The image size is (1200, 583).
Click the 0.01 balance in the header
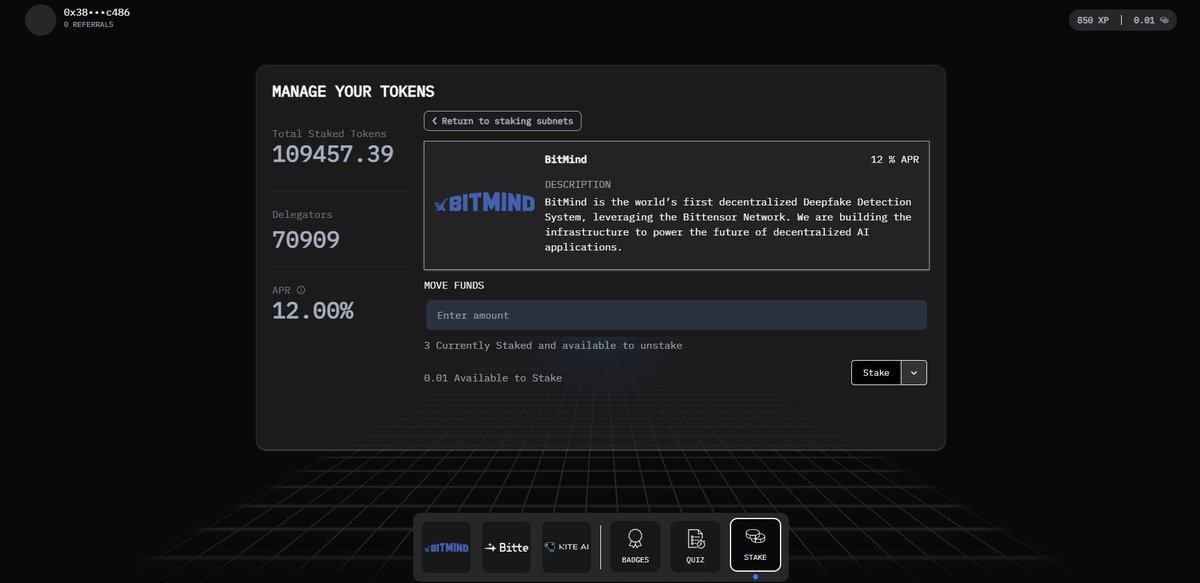tap(1144, 20)
